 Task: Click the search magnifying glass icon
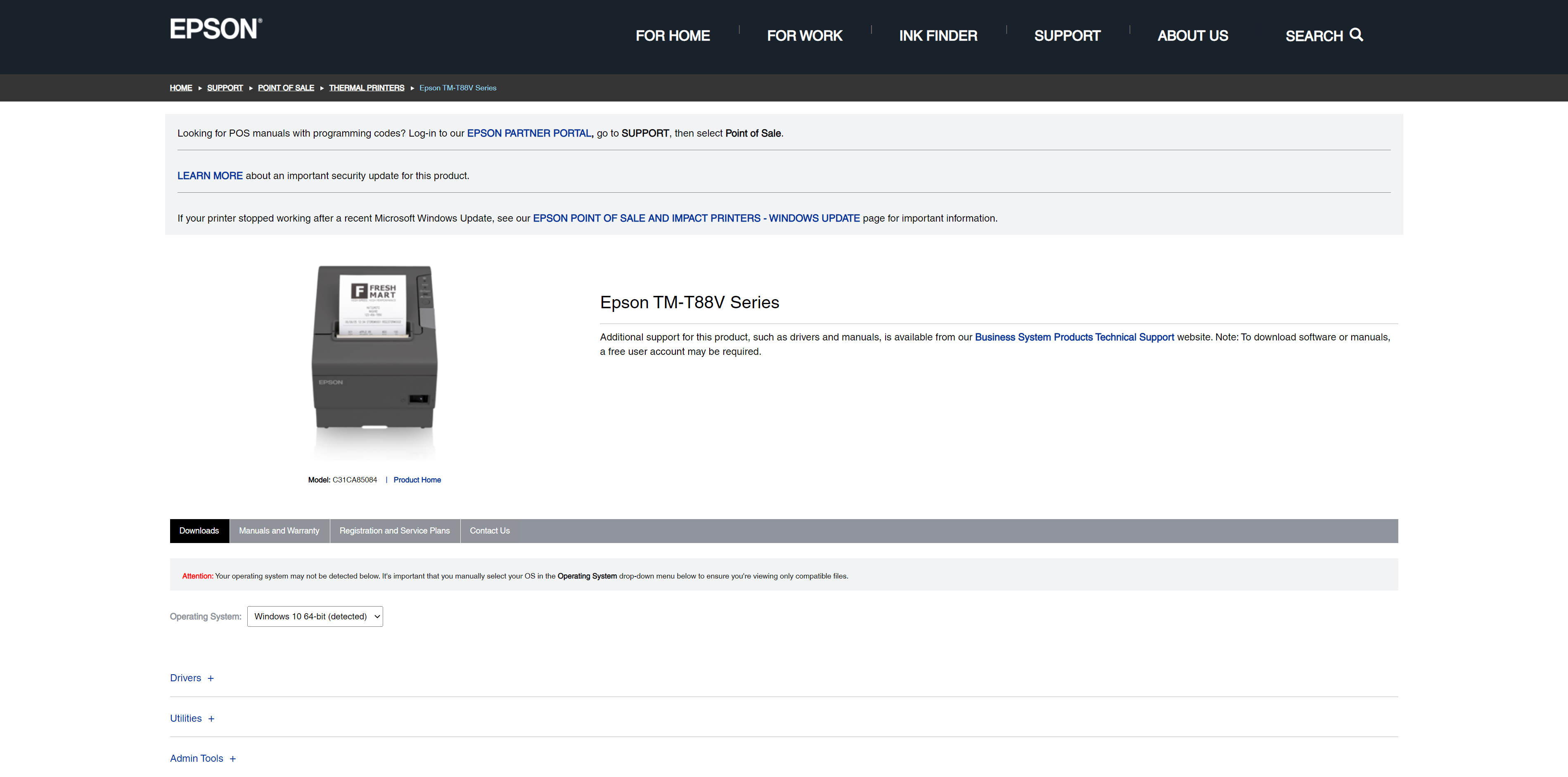(1356, 35)
